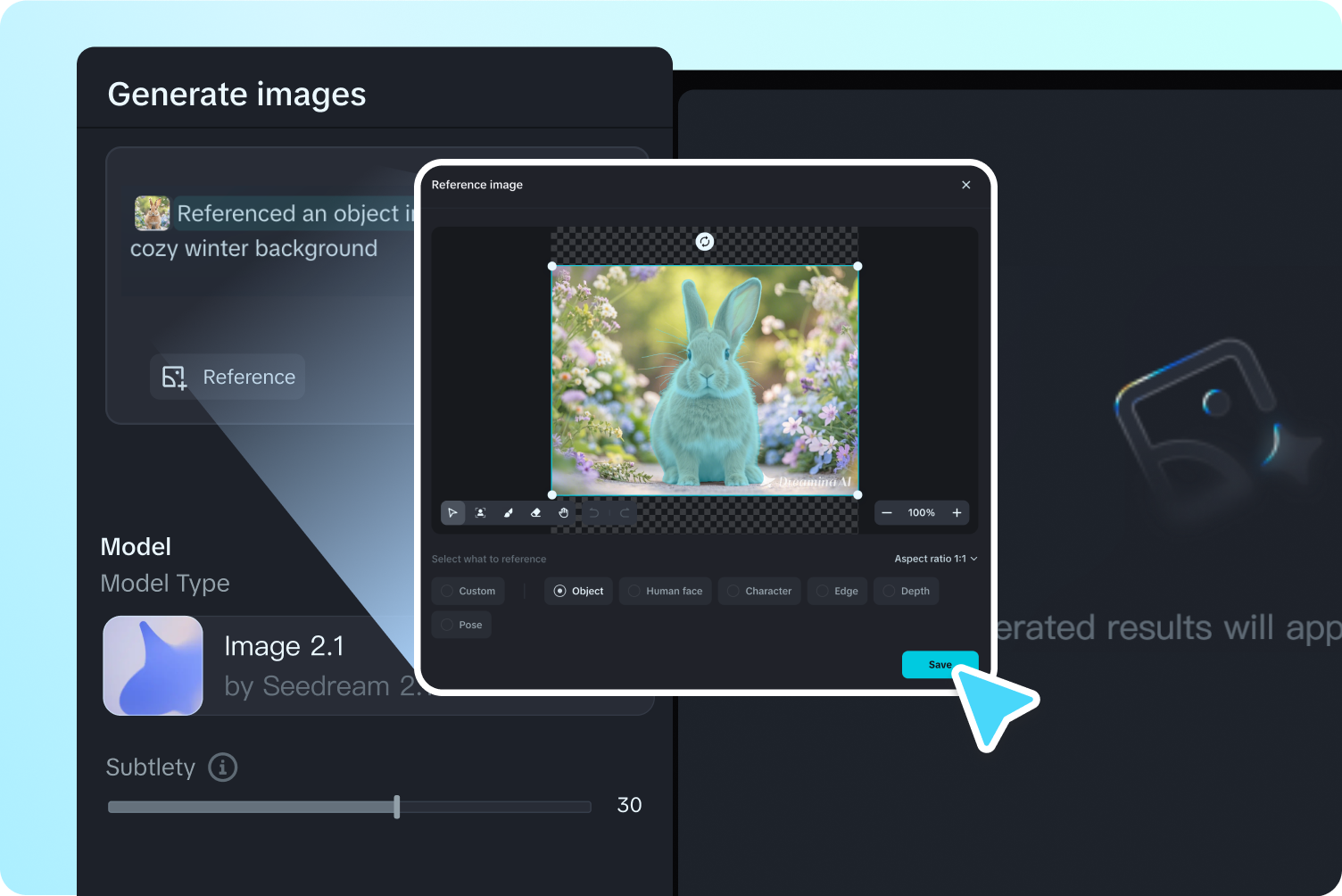Click the Subtlety info icon
This screenshot has width=1342, height=896.
(222, 767)
